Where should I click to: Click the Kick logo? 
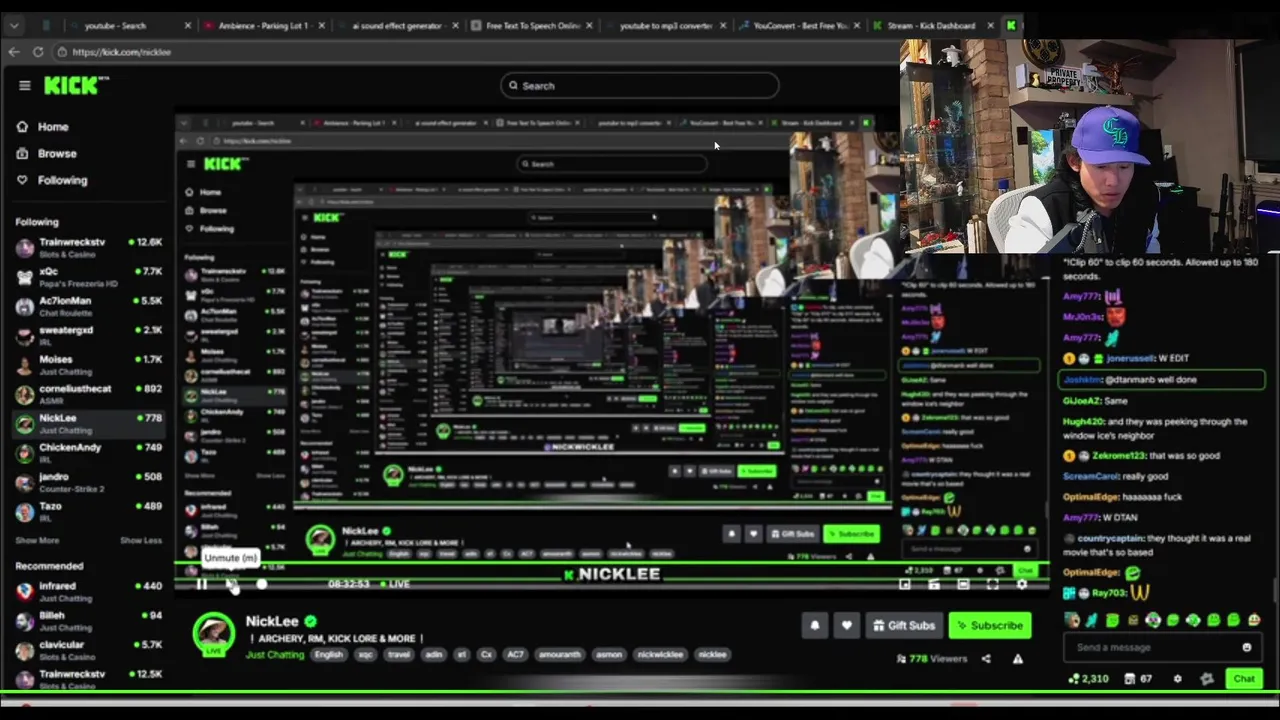[75, 85]
